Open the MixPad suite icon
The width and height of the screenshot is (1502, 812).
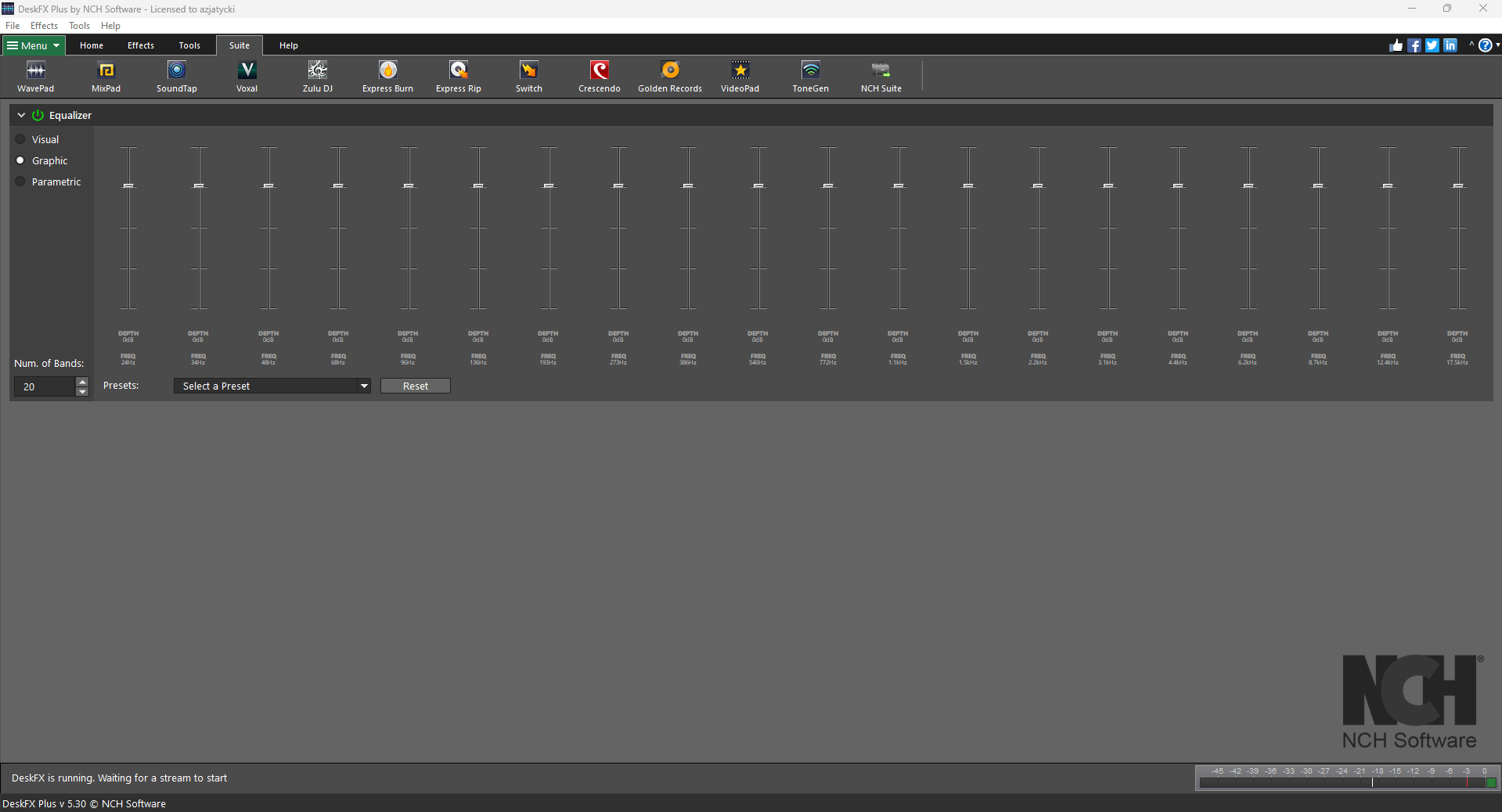click(x=106, y=77)
